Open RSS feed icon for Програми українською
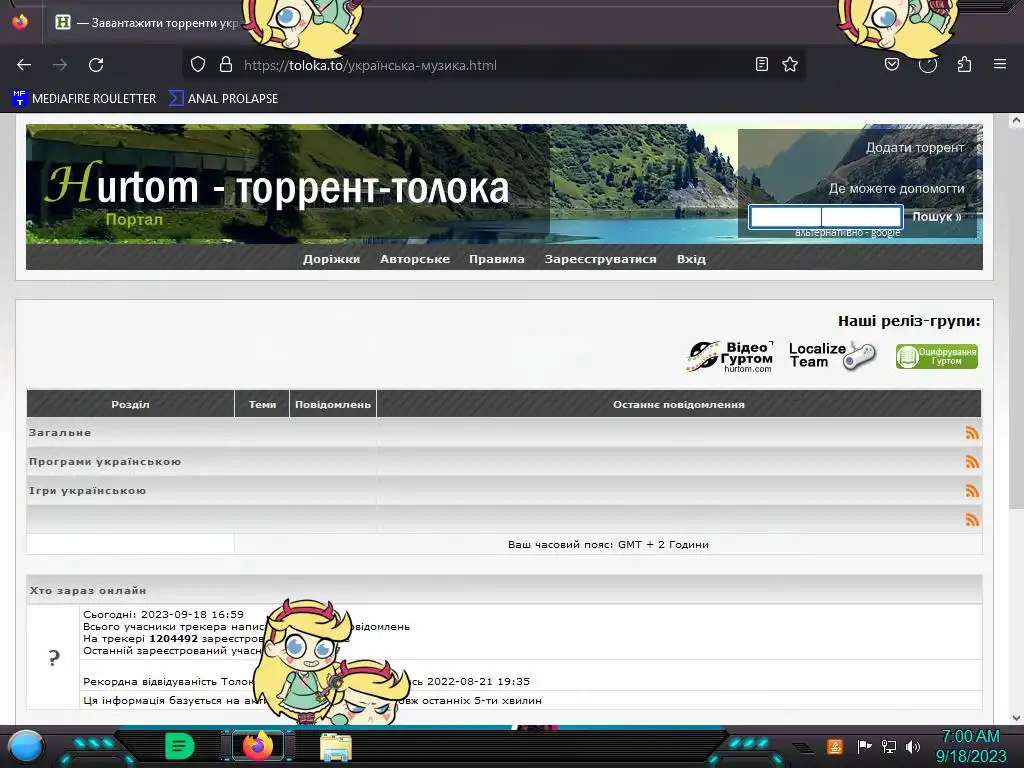 (972, 462)
